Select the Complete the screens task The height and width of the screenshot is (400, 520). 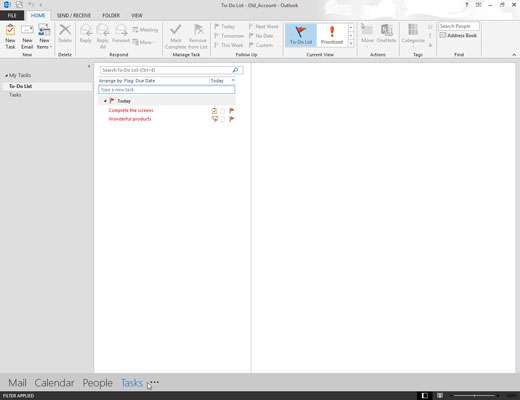131,110
